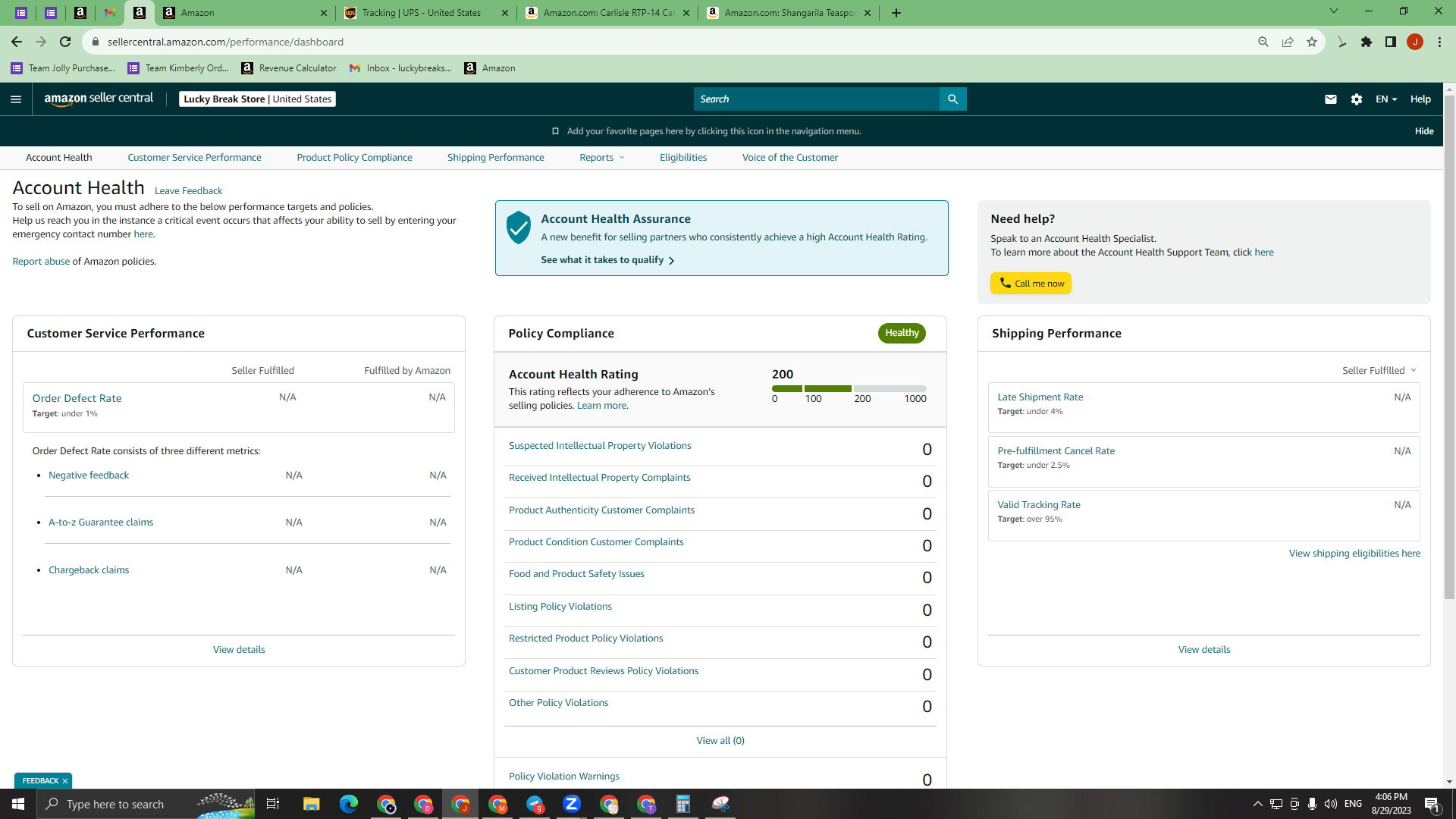Switch to the UPS Tracking browser tab
1456x819 pixels.
pyautogui.click(x=426, y=13)
